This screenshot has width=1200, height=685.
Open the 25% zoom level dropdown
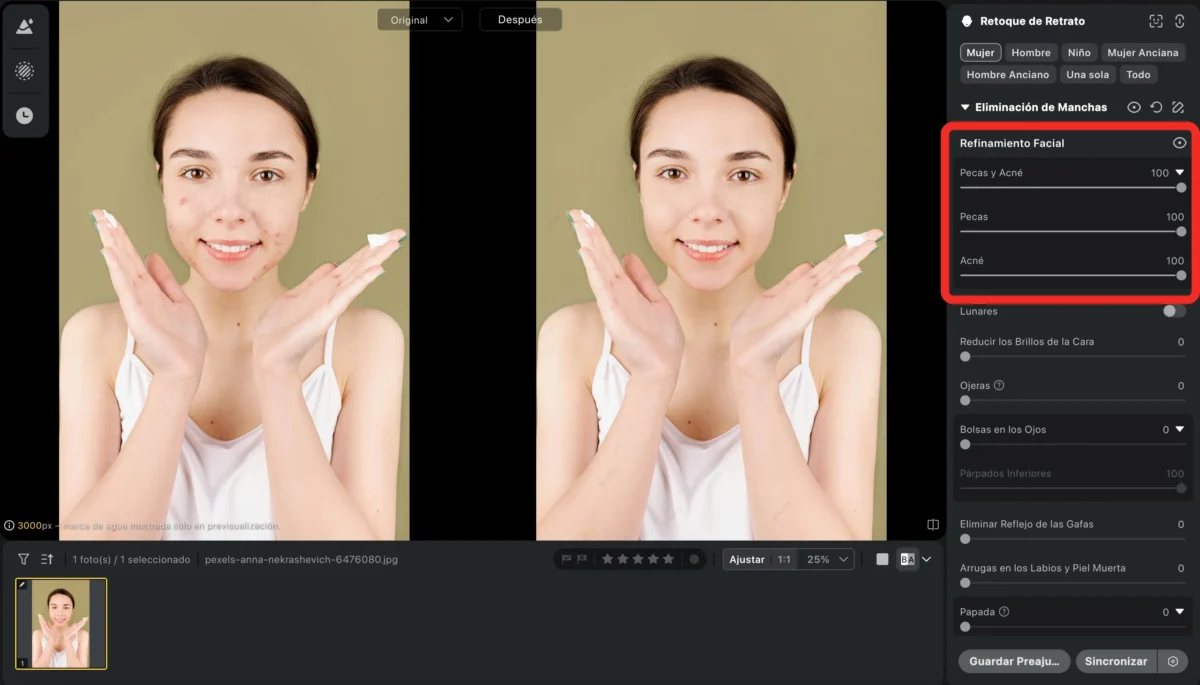(830, 559)
